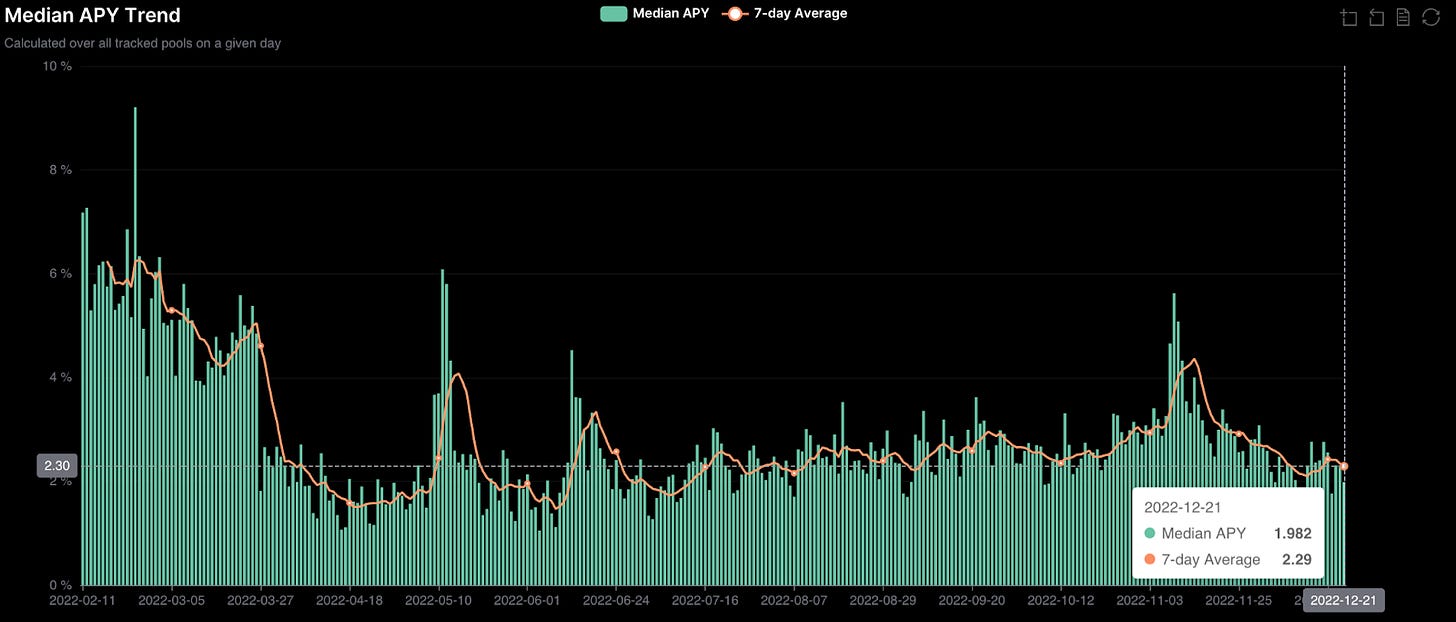Click the restore chart refresh icon
Image resolution: width=1456 pixels, height=622 pixels.
click(x=1431, y=17)
